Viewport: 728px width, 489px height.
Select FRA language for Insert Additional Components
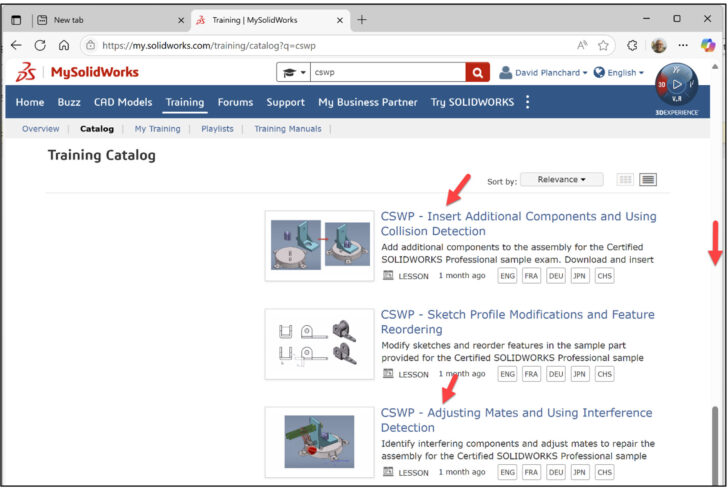click(x=531, y=276)
